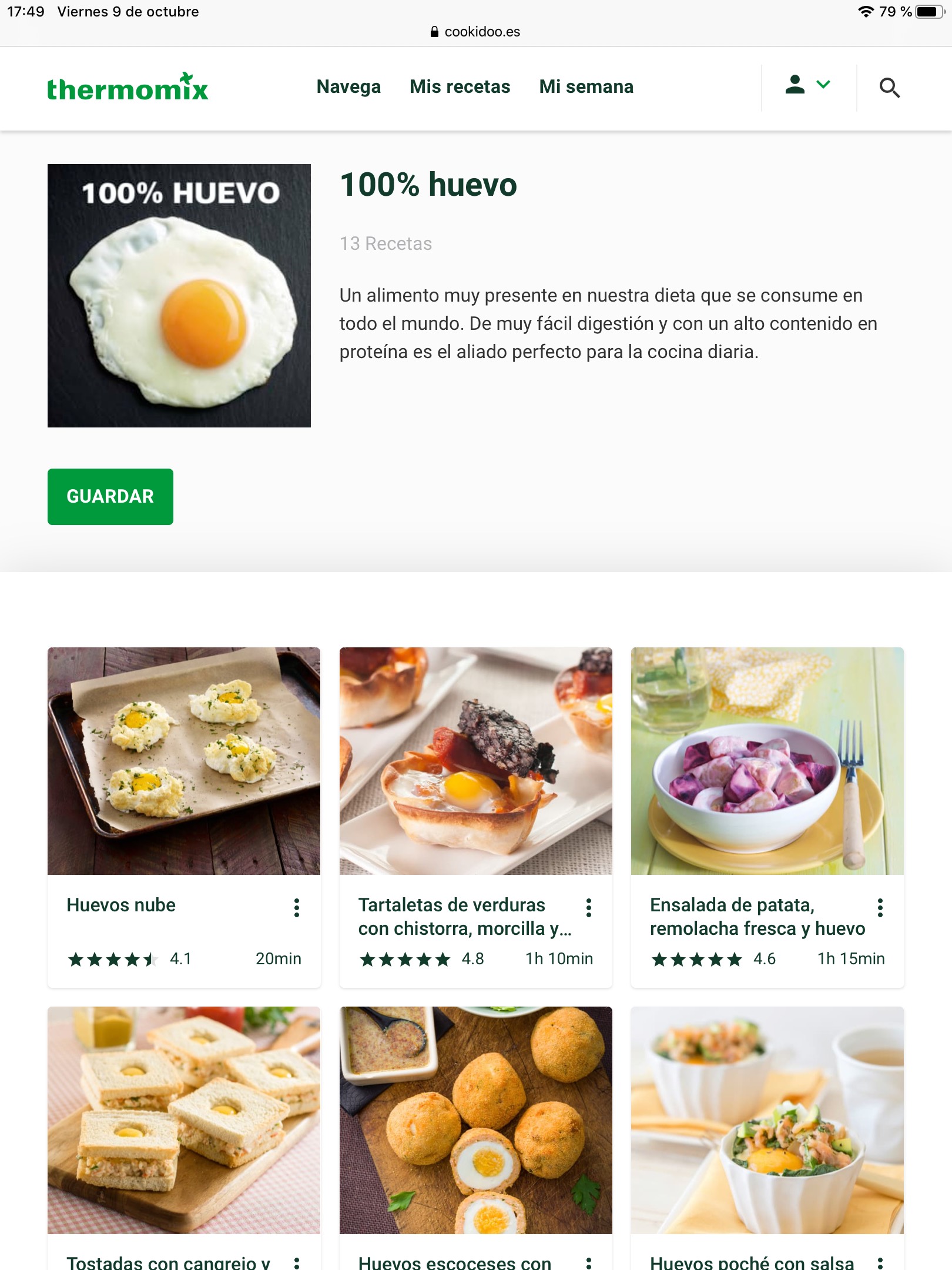952x1270 pixels.
Task: Open options menu for Tostadas con cangrejo
Action: tap(297, 1262)
